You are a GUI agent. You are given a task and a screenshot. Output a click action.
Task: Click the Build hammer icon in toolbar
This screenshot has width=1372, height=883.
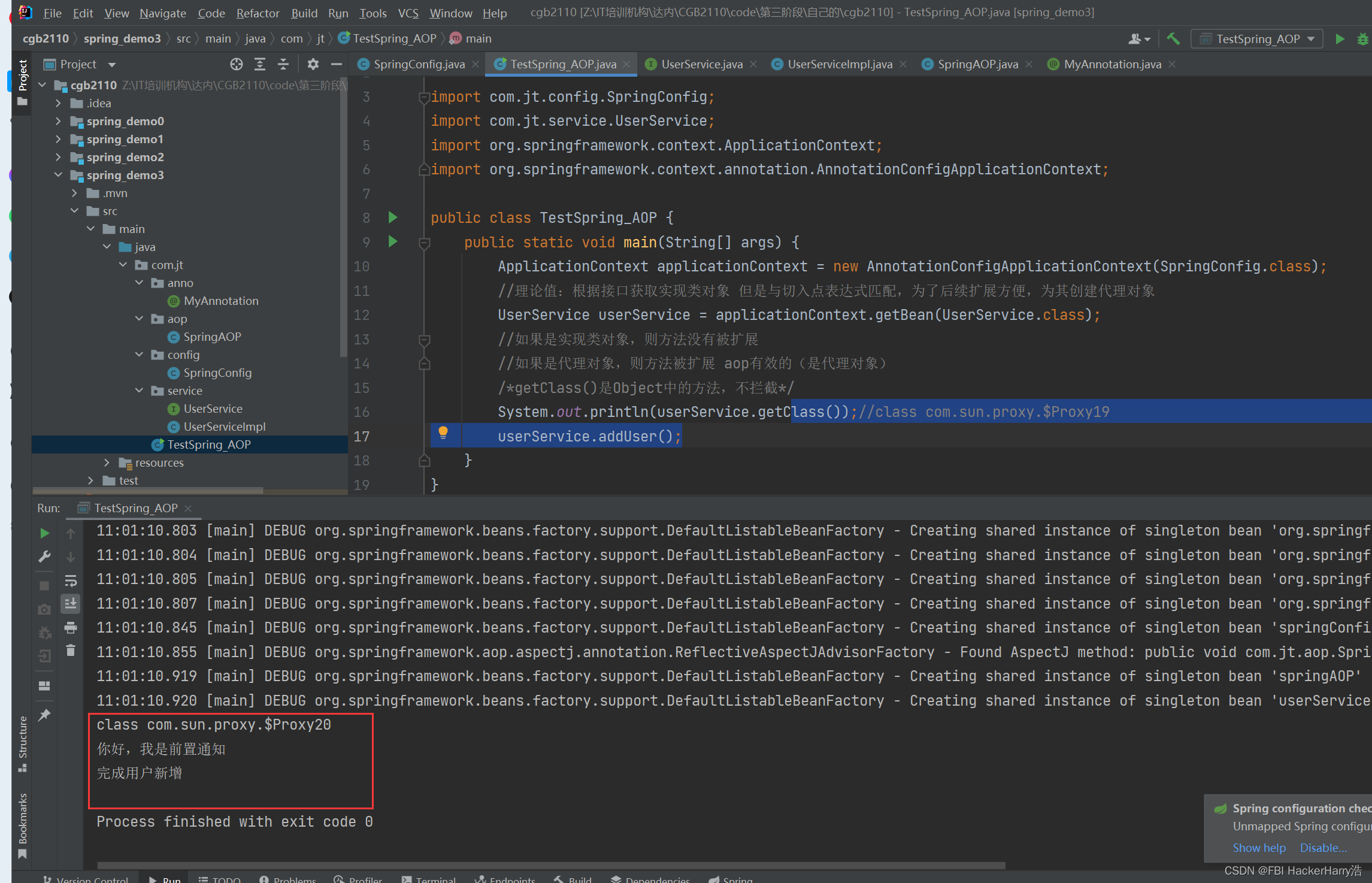click(x=1173, y=39)
